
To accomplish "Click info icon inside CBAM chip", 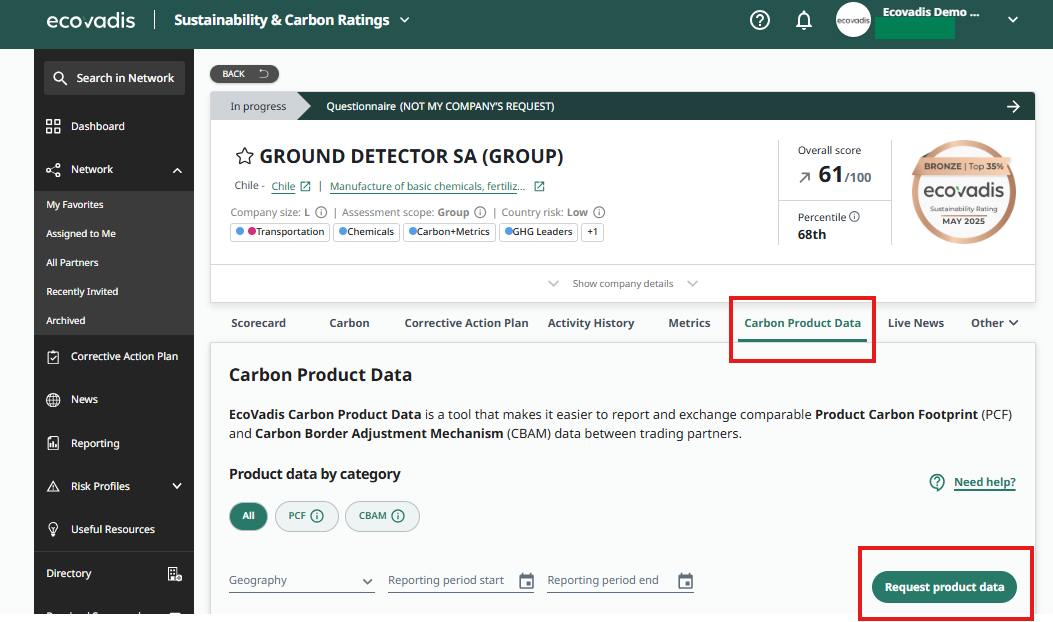I will pyautogui.click(x=398, y=516).
